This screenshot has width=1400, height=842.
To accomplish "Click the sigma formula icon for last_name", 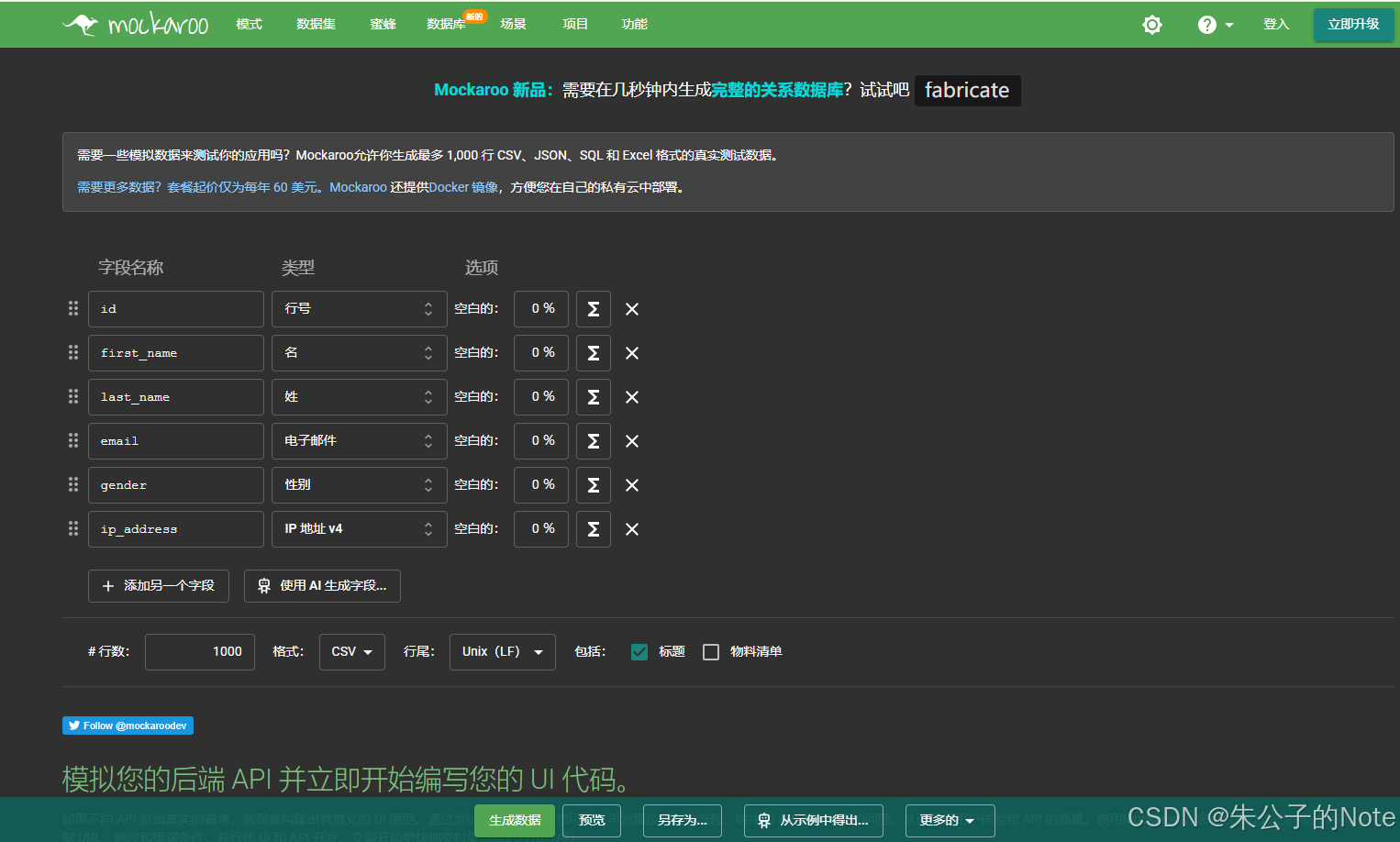I will 594,397.
